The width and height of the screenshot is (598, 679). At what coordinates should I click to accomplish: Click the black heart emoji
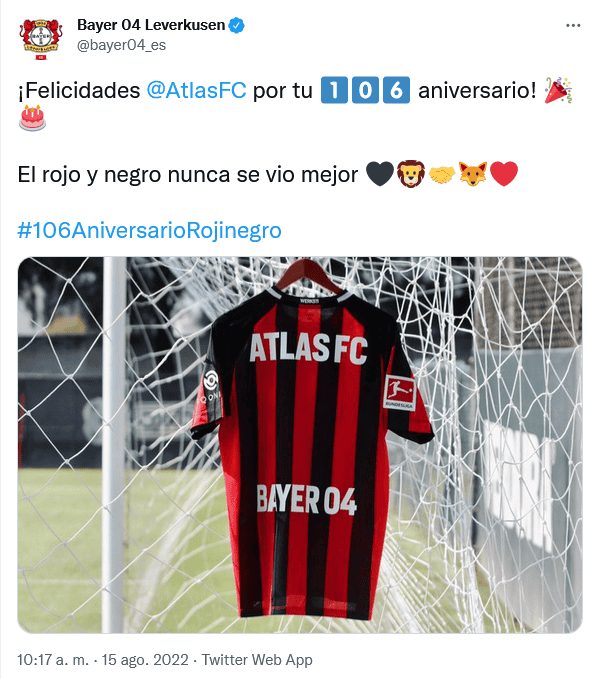[x=380, y=174]
